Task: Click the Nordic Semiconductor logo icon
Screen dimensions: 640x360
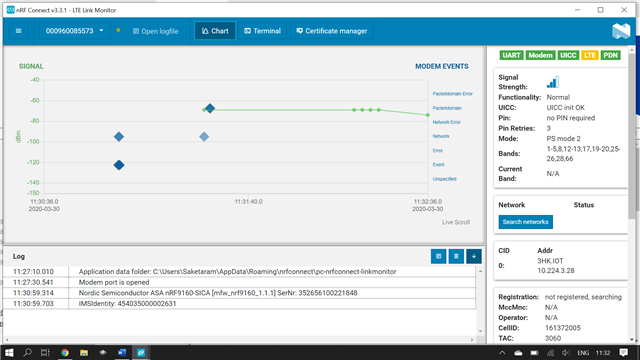Action: click(x=621, y=31)
